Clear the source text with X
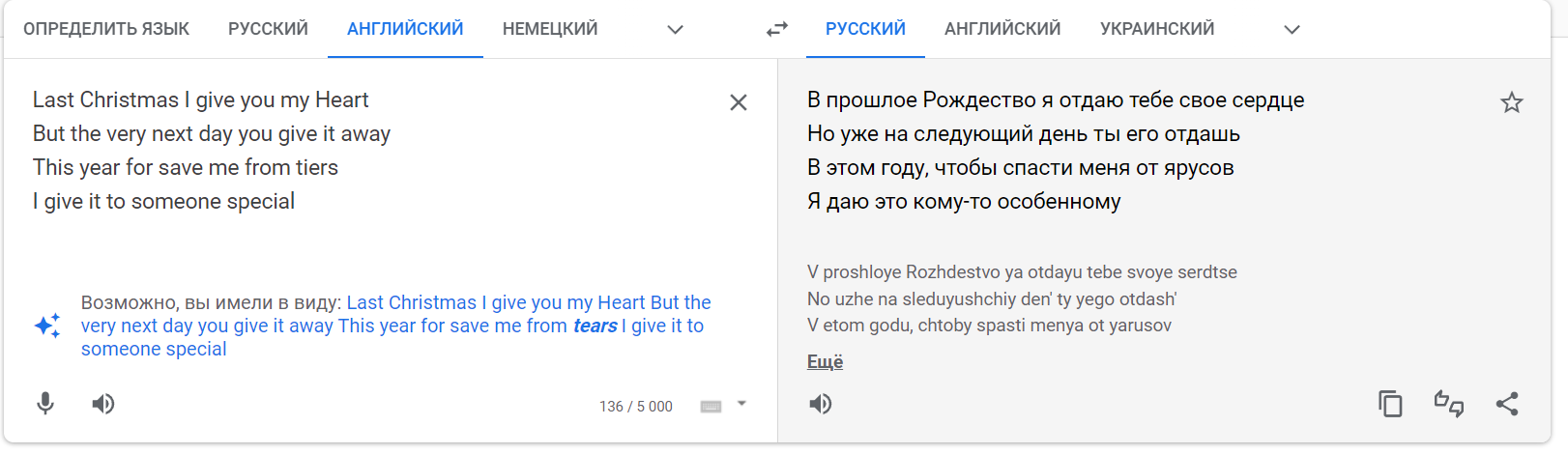Viewport: 1568px width, 454px height. [738, 102]
